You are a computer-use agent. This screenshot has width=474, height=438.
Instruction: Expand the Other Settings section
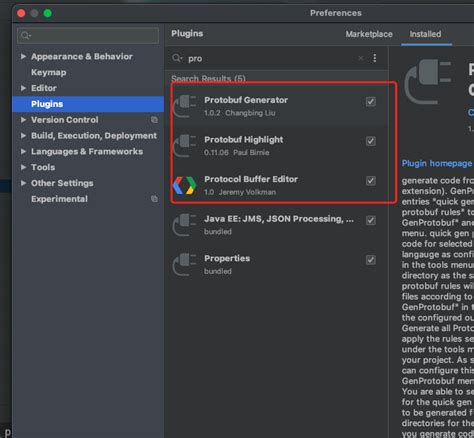(23, 183)
